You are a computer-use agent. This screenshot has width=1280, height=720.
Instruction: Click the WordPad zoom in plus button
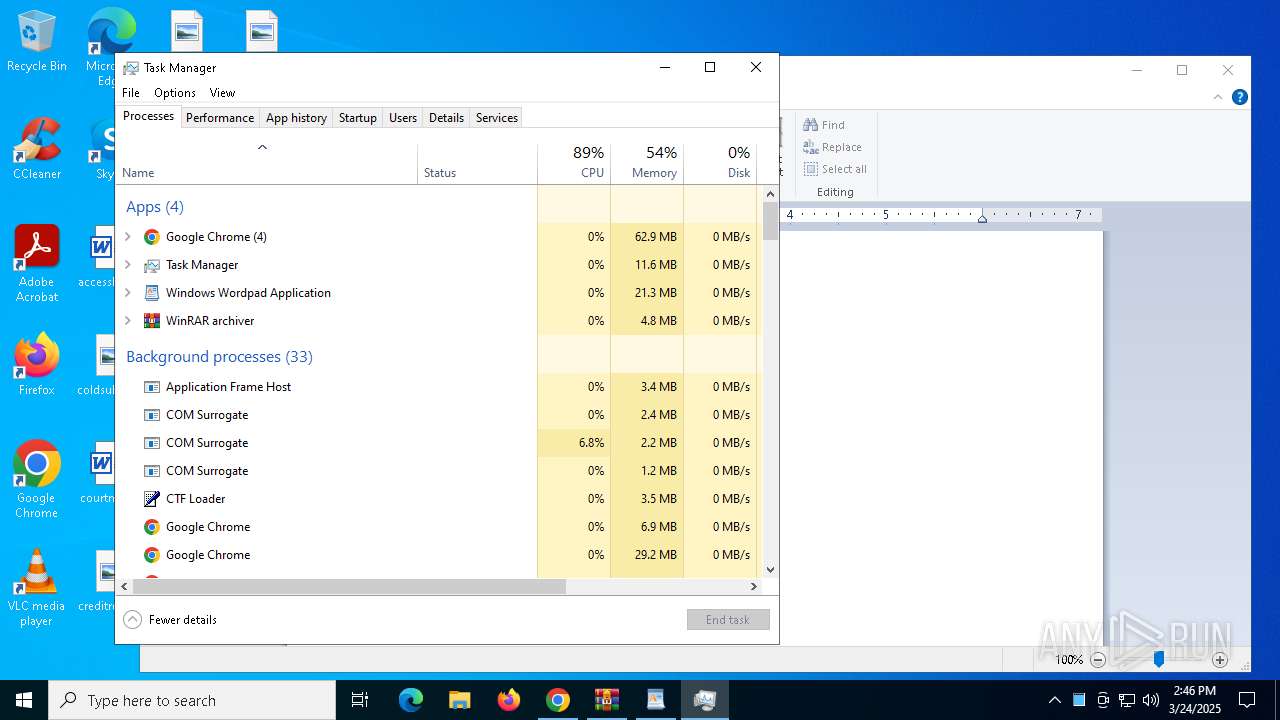pos(1220,660)
